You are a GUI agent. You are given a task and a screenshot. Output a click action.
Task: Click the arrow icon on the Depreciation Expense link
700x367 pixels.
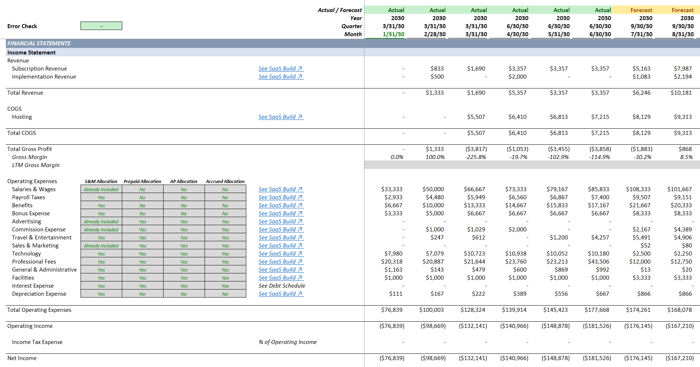(300, 294)
